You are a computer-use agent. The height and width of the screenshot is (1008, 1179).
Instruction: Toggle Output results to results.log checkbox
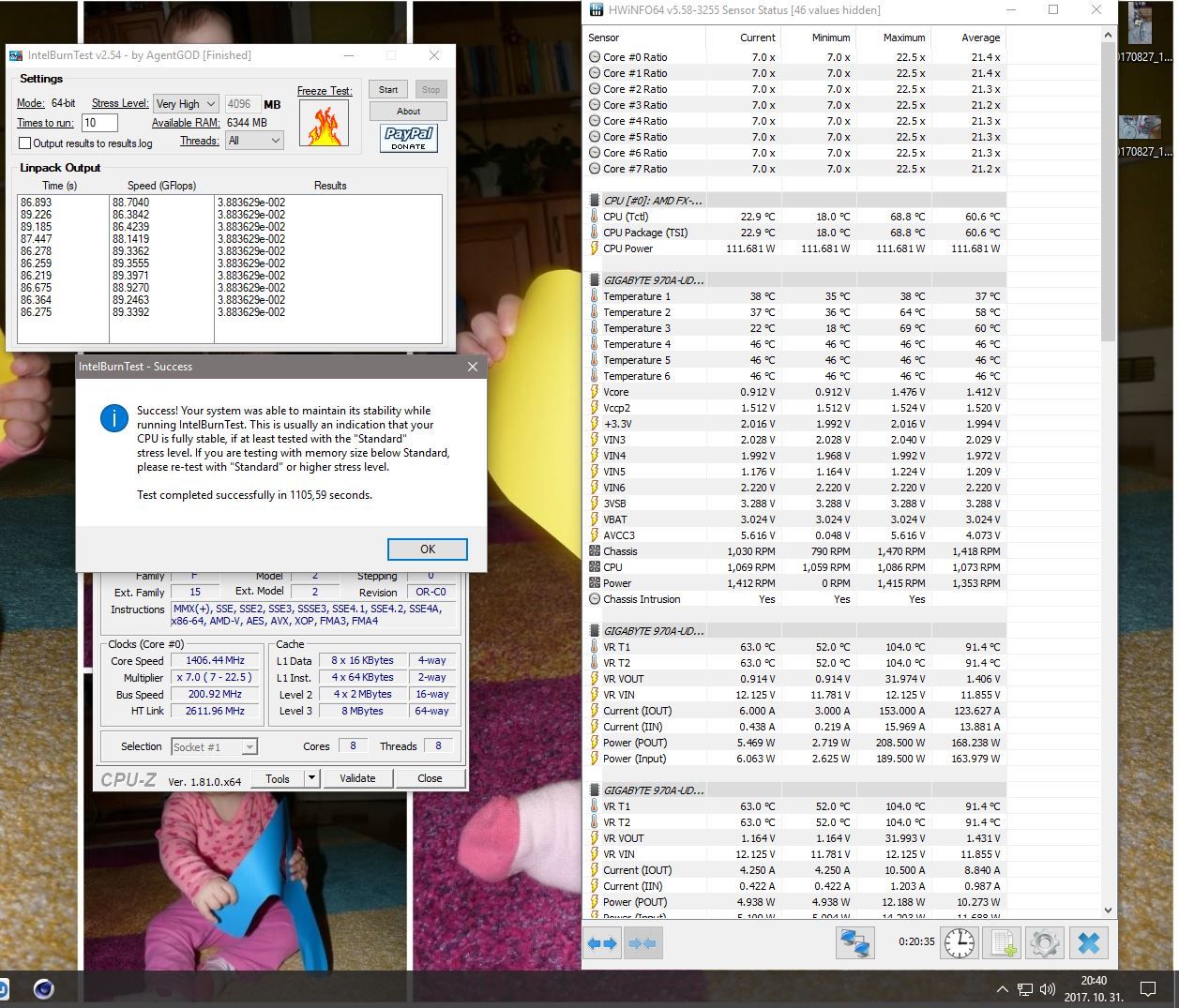pyautogui.click(x=25, y=143)
